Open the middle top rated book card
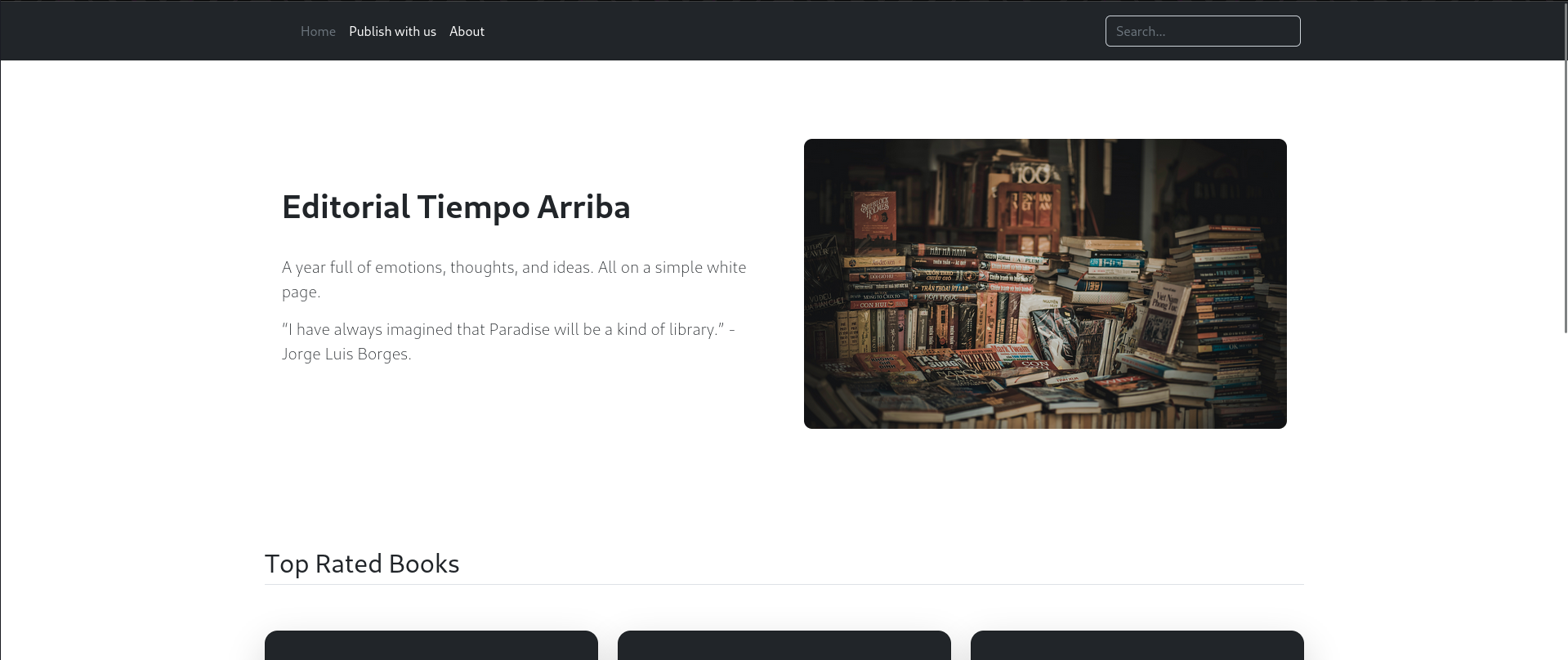This screenshot has height=660, width=1568. tap(784, 645)
